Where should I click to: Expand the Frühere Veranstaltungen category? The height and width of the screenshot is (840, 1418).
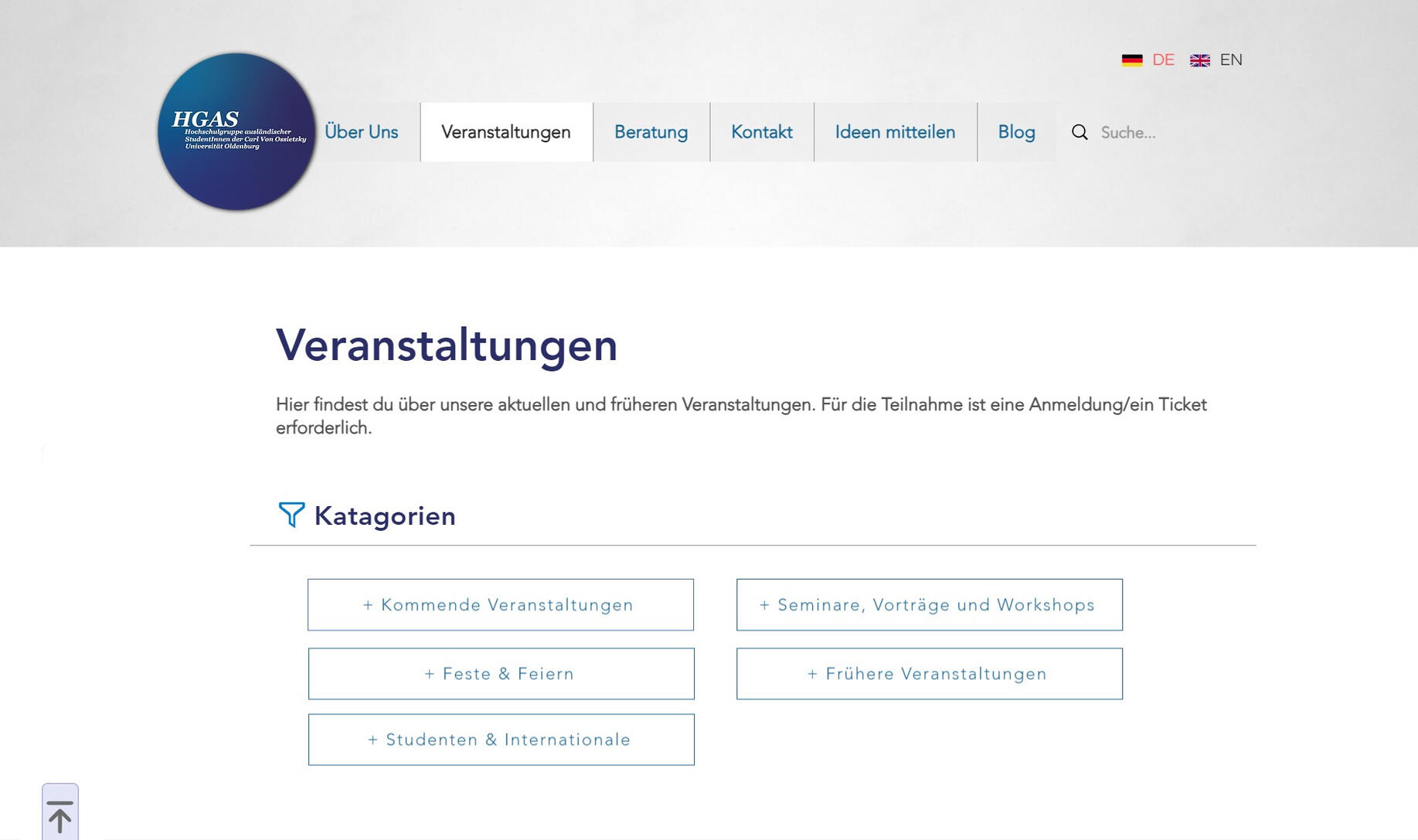point(929,673)
